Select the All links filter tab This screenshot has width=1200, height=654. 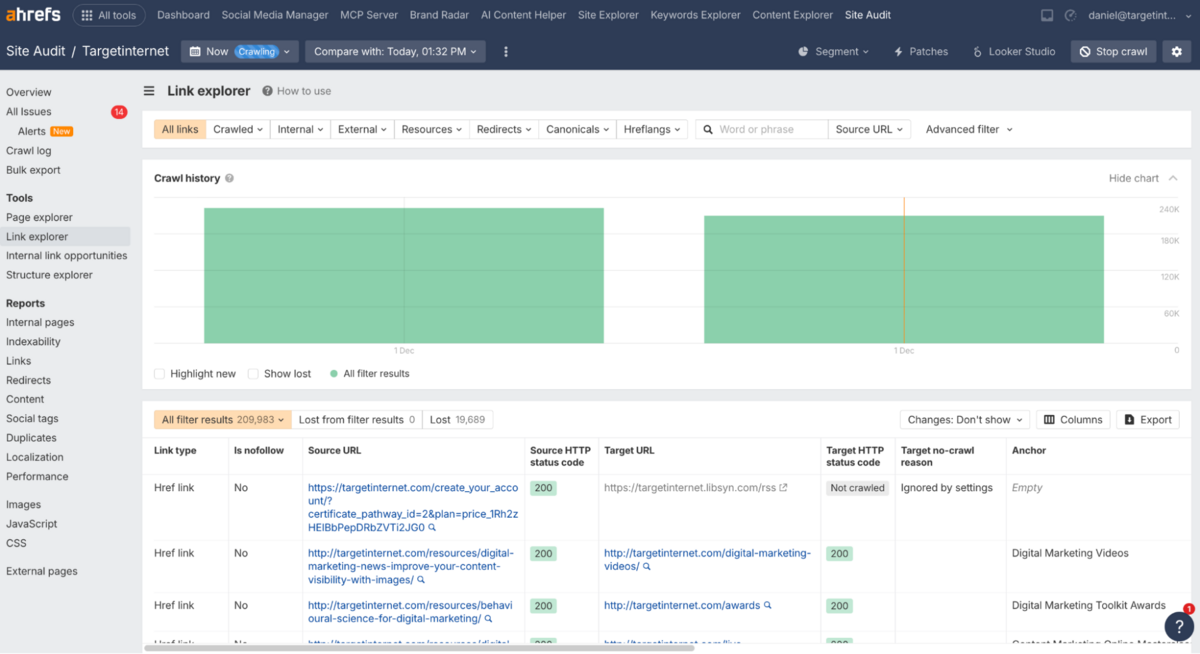[180, 129]
